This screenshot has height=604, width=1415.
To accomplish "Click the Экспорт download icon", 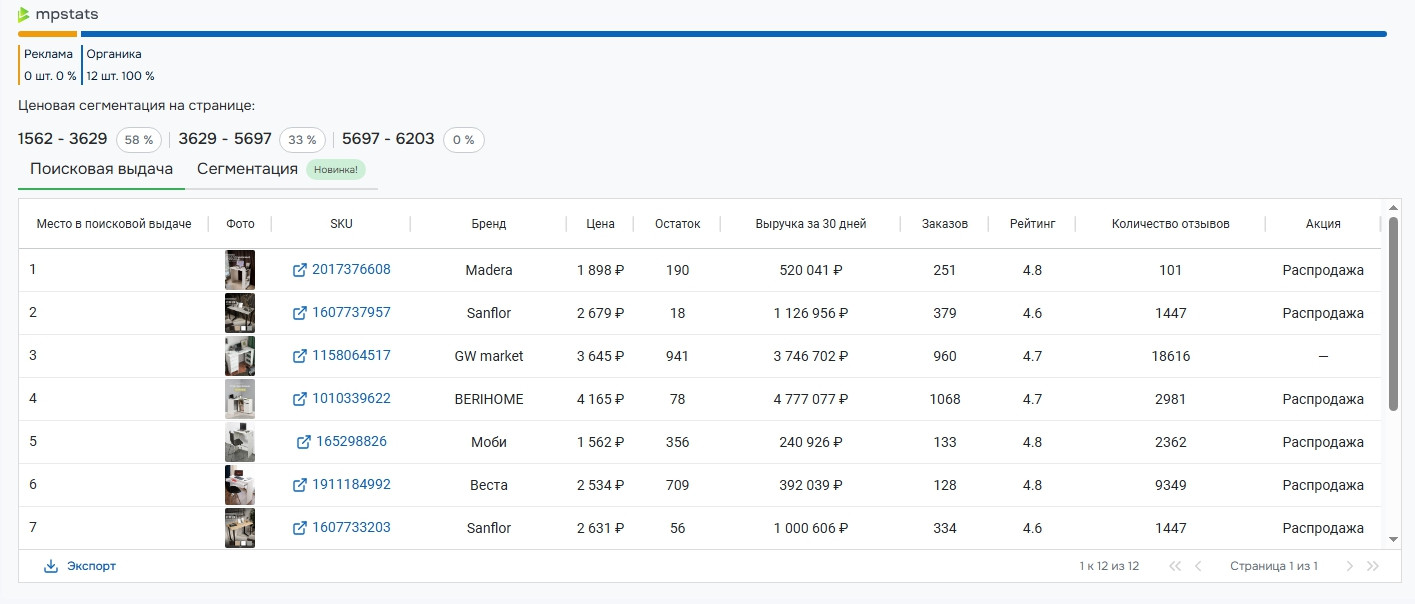I will coord(51,566).
